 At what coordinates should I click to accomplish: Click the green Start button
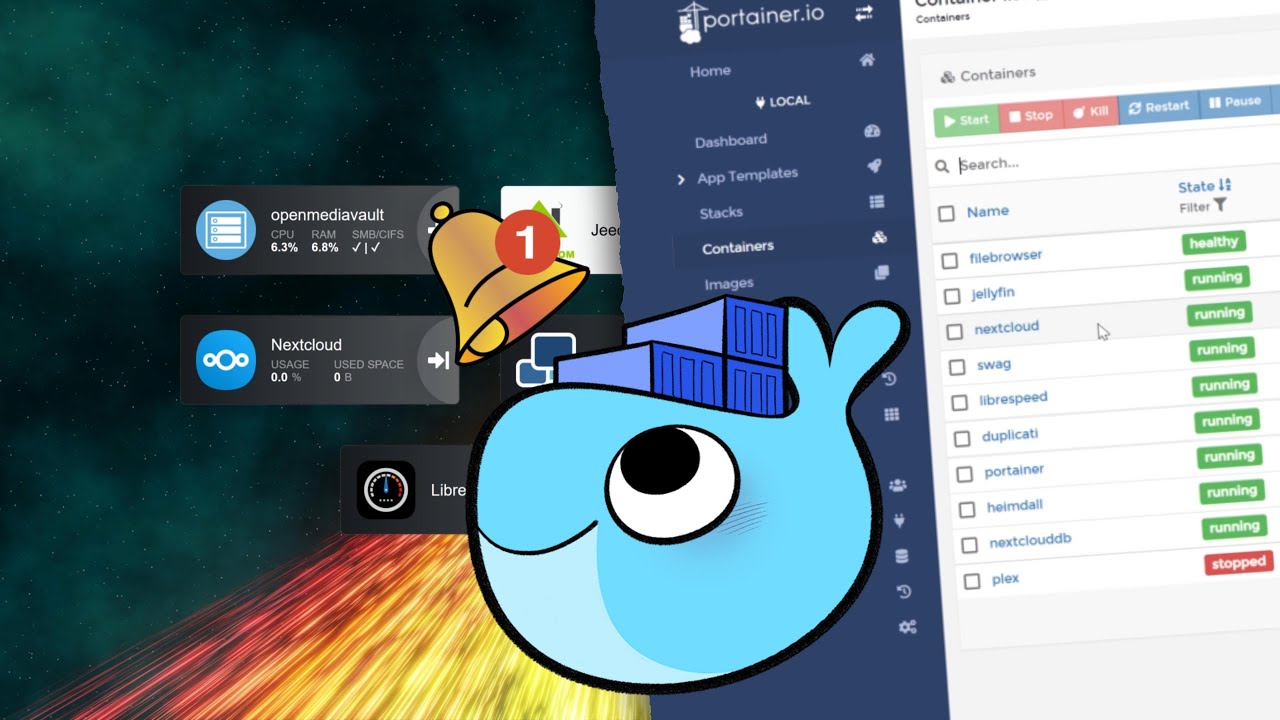[966, 120]
